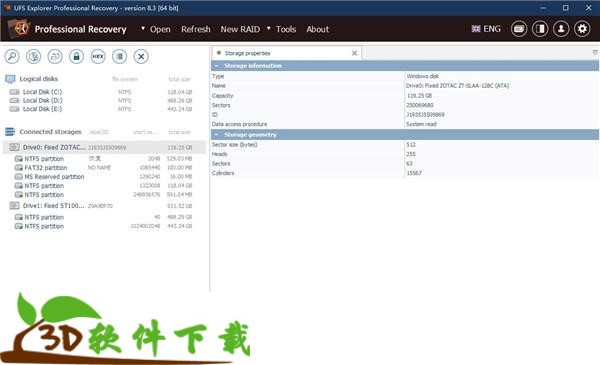The image size is (600, 365).
Task: Click the 'Sector size (bytes)' label
Action: (x=235, y=145)
